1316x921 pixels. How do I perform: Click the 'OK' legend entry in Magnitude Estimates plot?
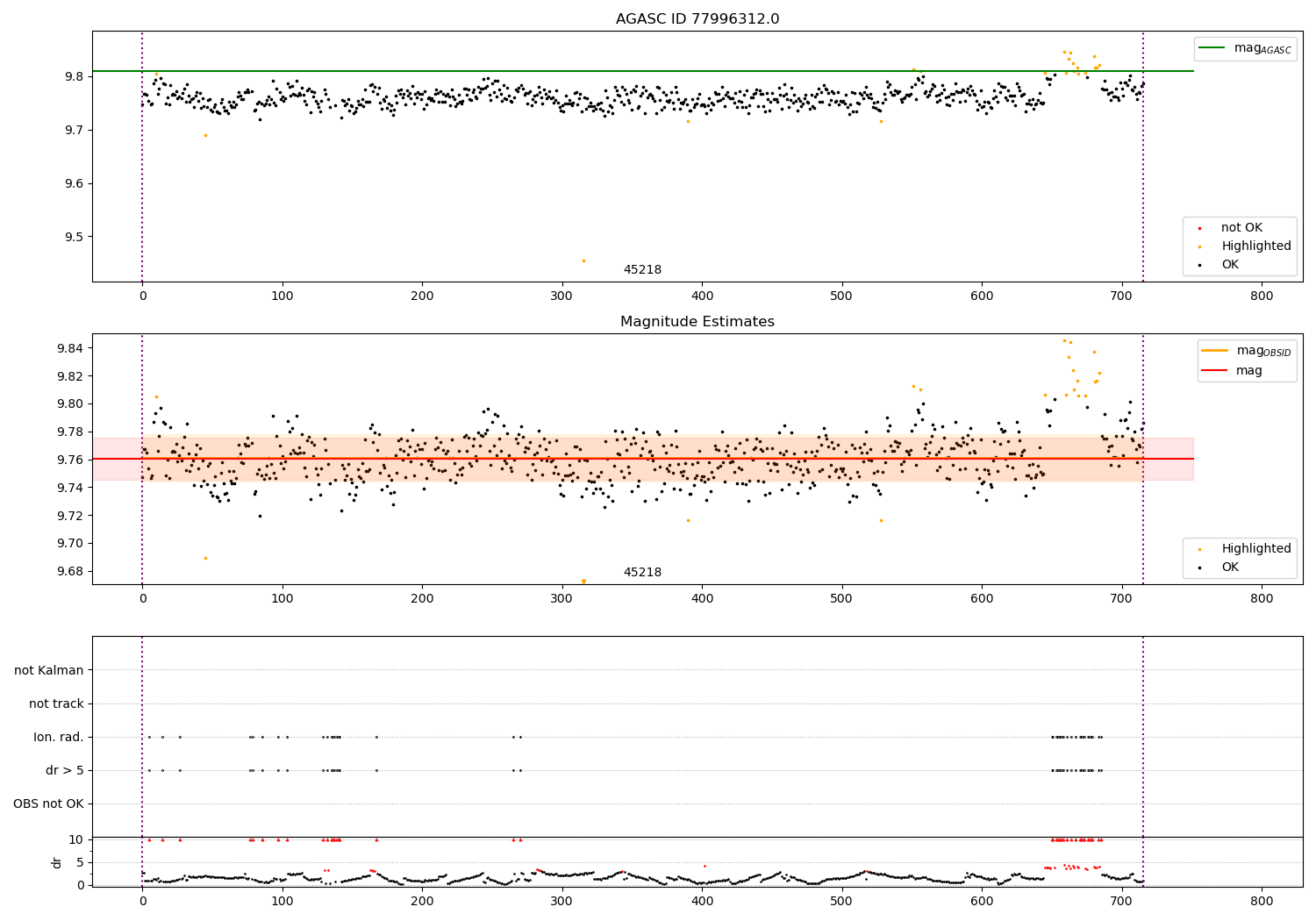coord(1230,568)
